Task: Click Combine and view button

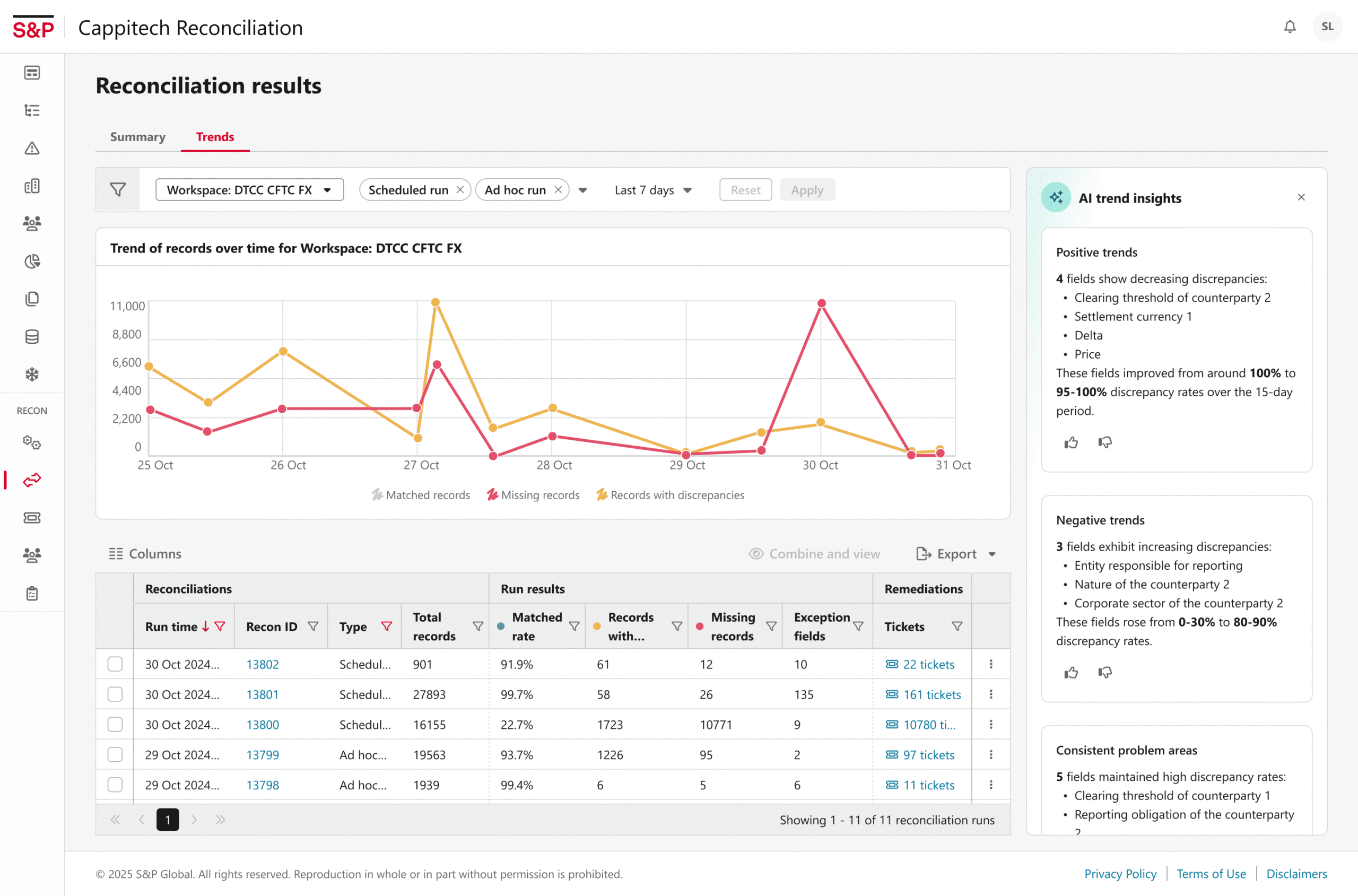Action: coord(814,554)
